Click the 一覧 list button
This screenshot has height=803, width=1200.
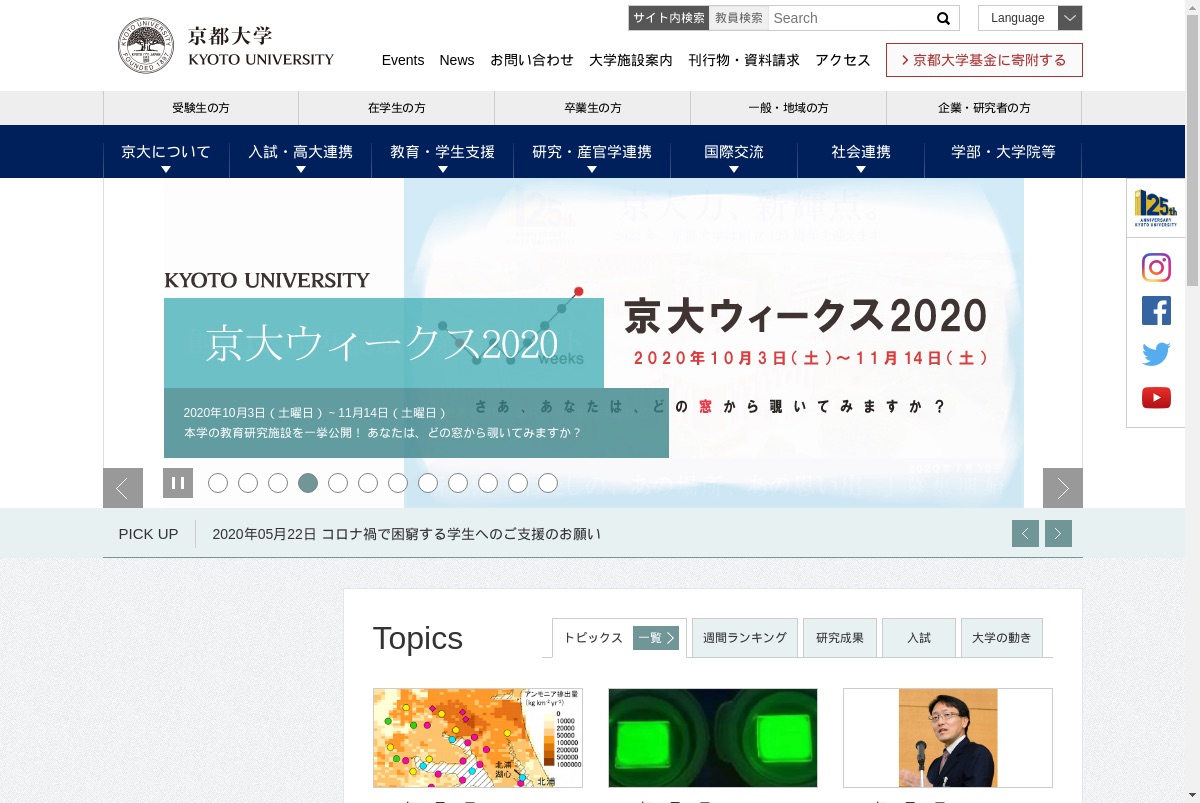click(656, 638)
